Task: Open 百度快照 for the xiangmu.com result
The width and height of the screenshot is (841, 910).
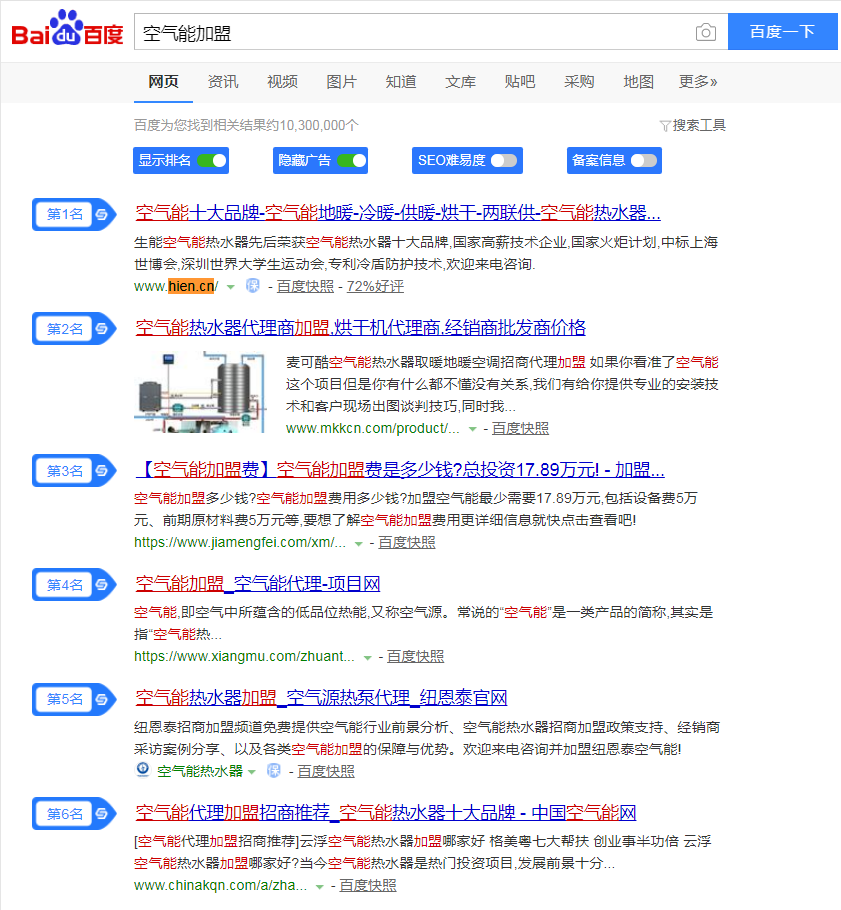Action: (415, 656)
